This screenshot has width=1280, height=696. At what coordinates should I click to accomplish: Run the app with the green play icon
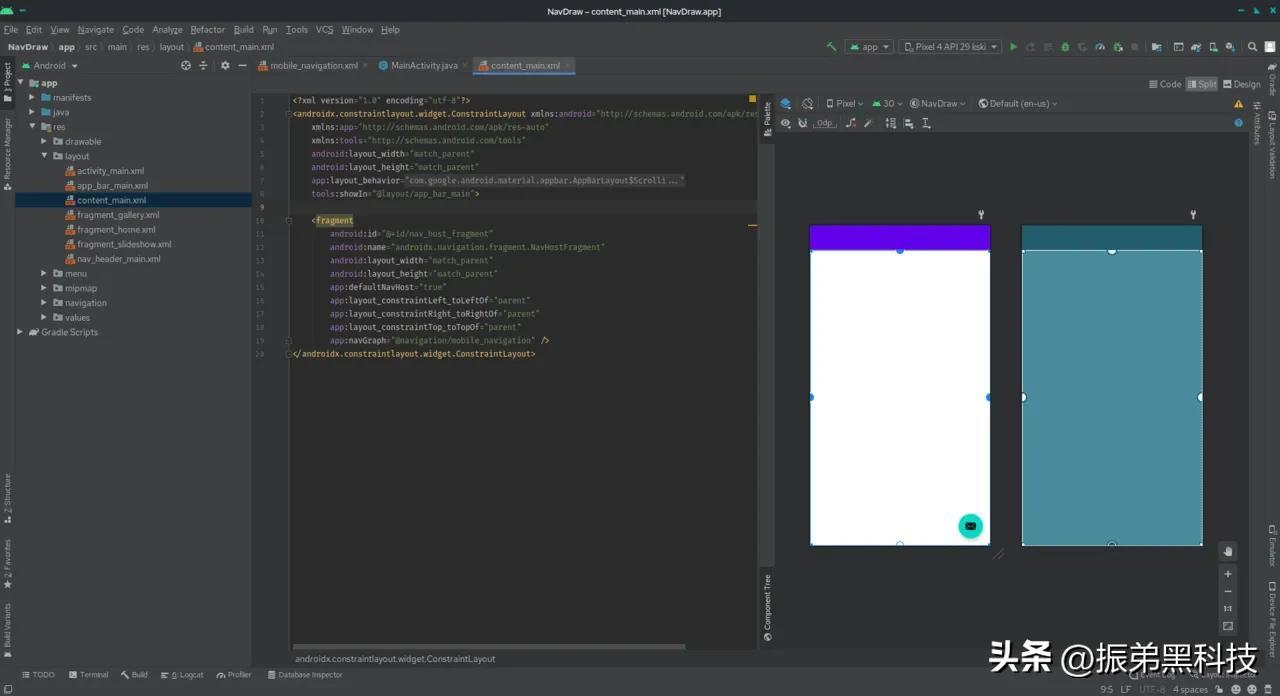coord(1013,46)
